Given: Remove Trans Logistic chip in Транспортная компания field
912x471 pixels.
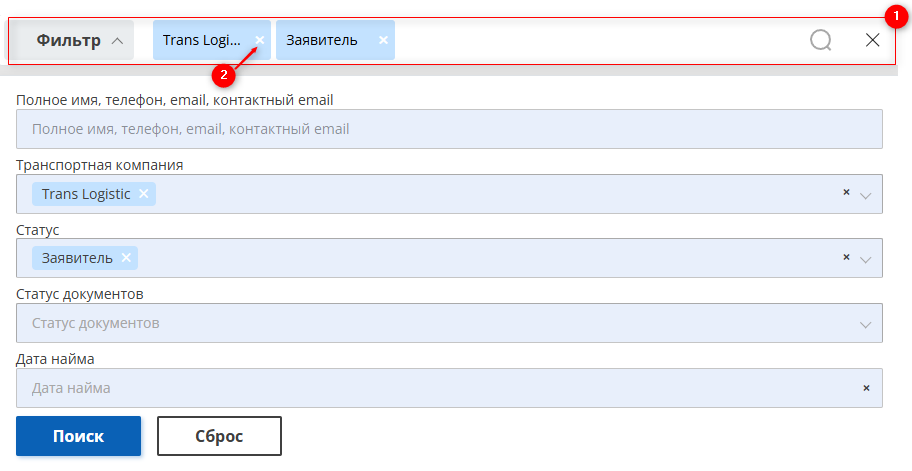Looking at the screenshot, I should 144,194.
